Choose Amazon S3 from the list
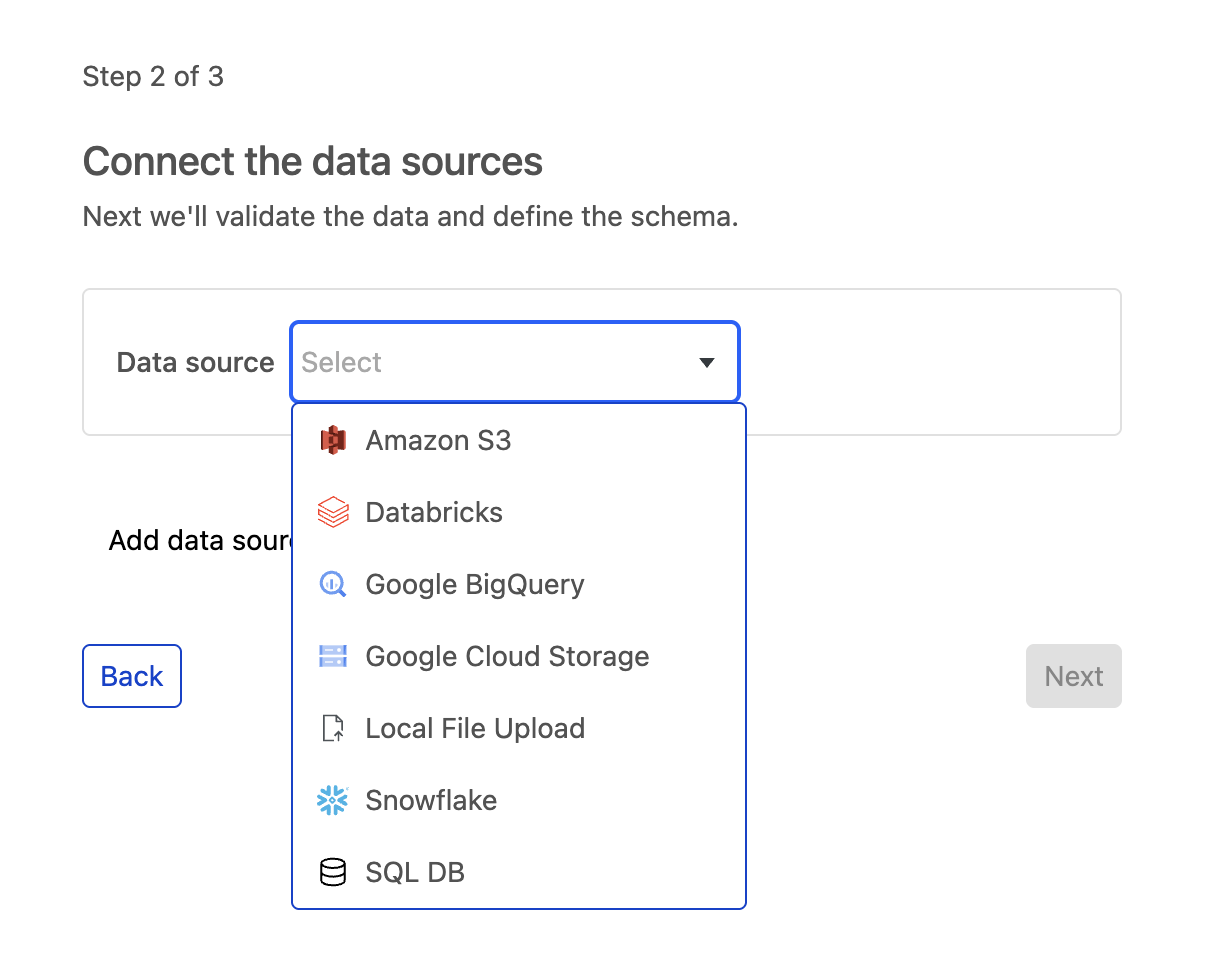This screenshot has height=960, width=1216. pos(519,440)
